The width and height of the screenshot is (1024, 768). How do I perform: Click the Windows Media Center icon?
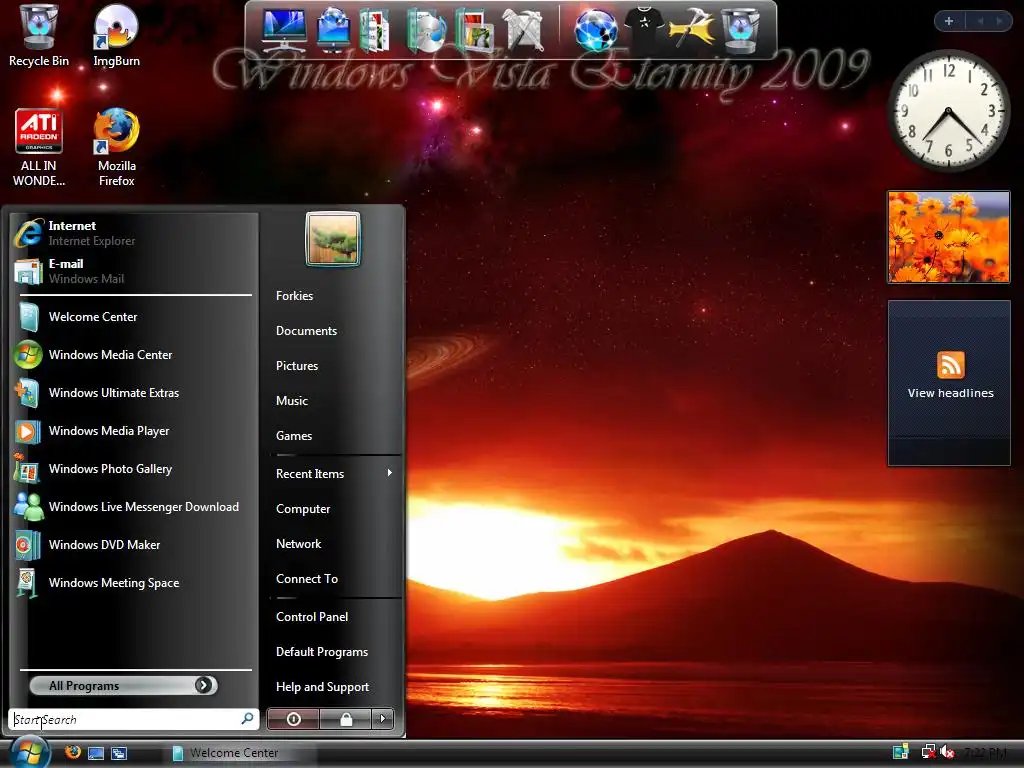(x=28, y=355)
